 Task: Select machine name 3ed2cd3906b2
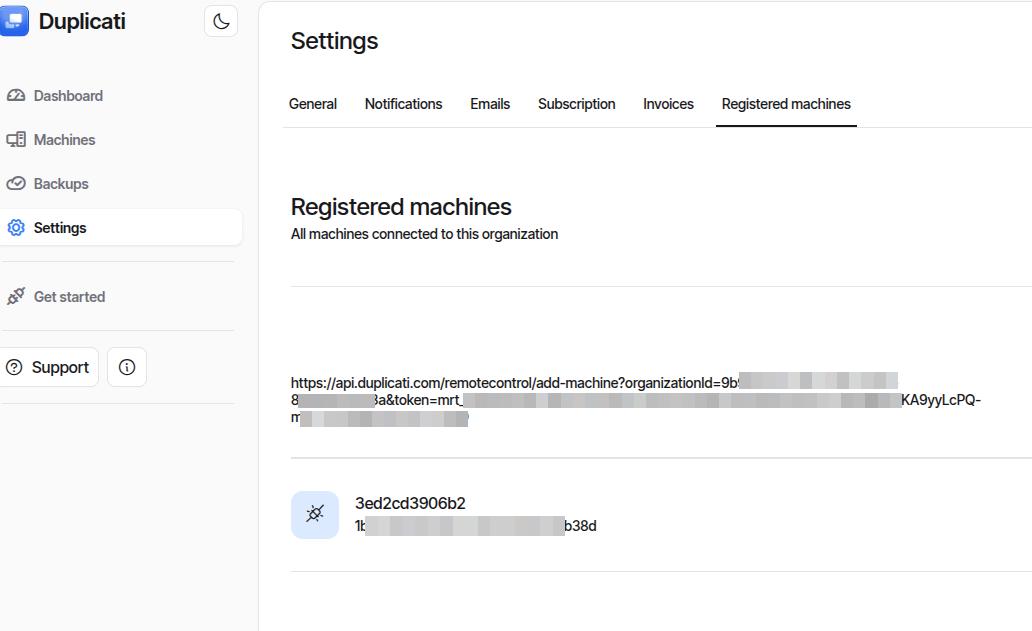point(410,503)
